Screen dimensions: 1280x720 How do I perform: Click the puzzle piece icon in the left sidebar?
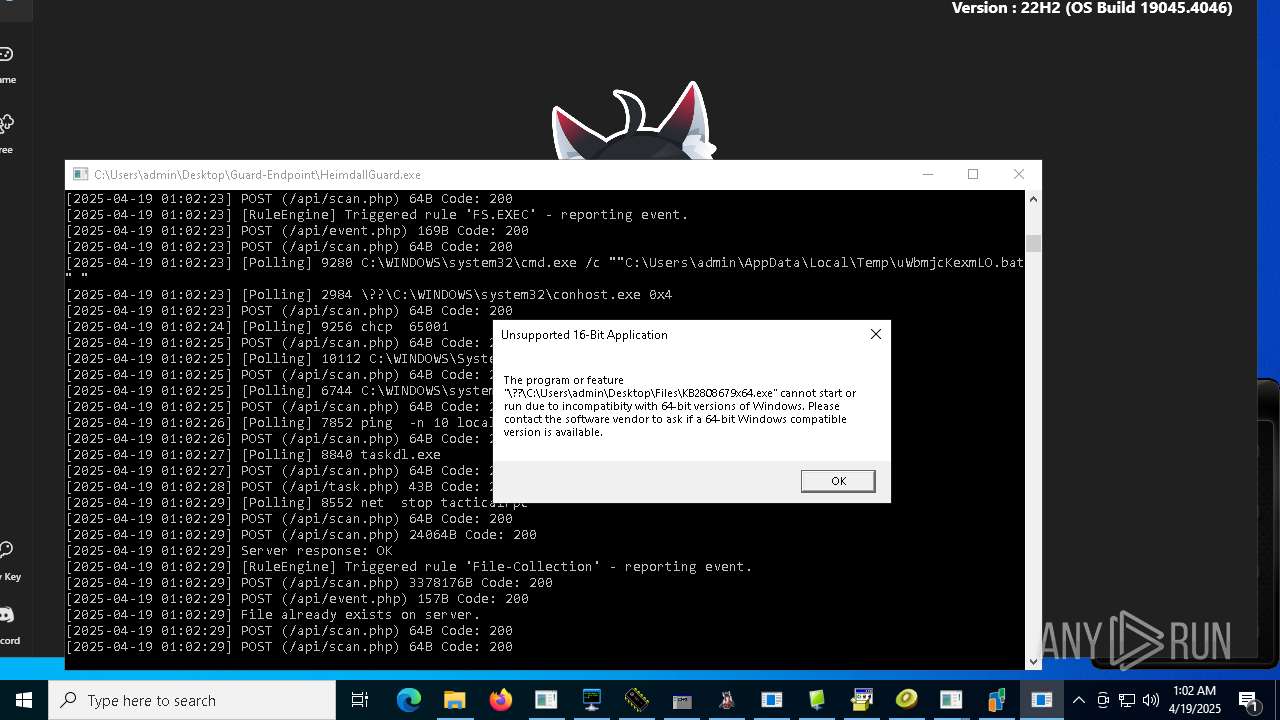[6, 124]
